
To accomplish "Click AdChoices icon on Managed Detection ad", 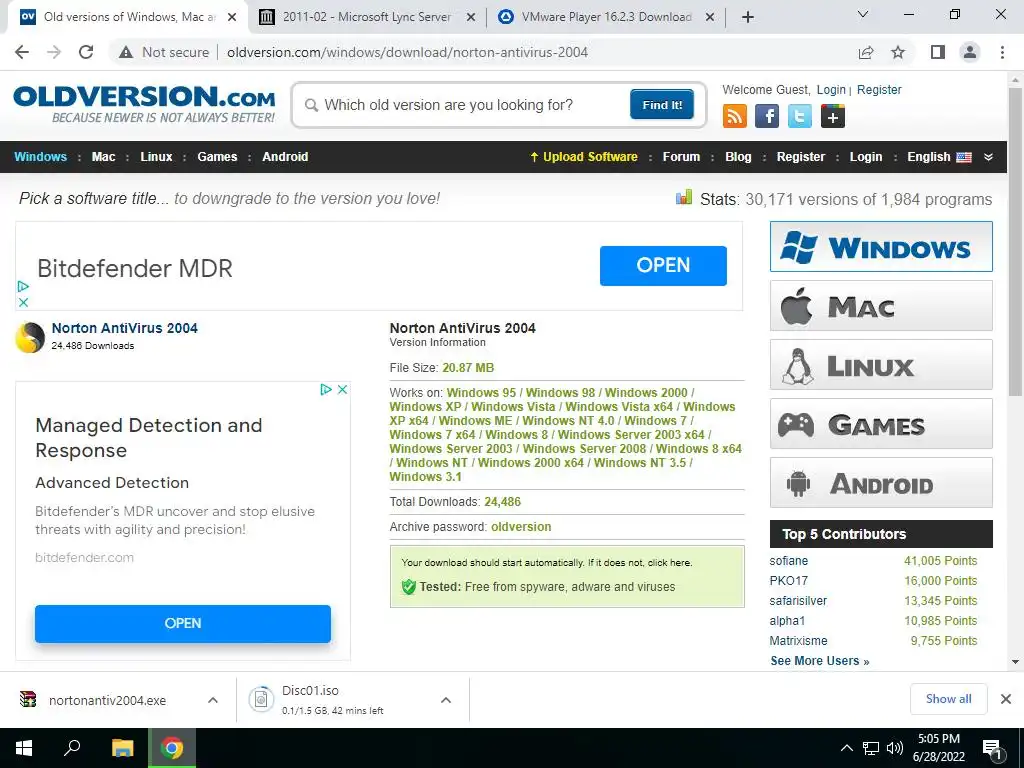I will [x=326, y=389].
